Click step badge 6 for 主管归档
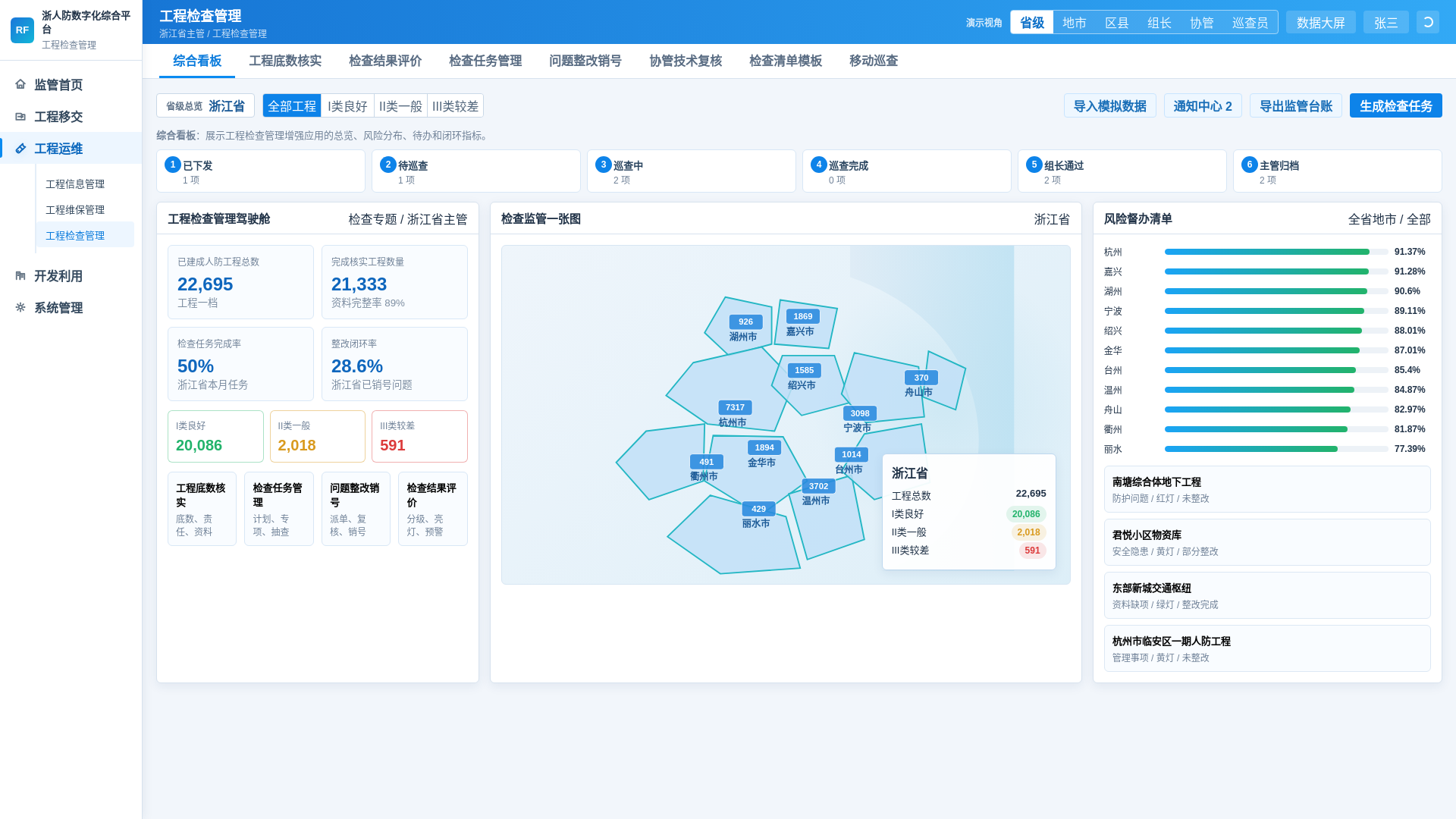Screen dimensions: 1456x819 (x=1250, y=165)
